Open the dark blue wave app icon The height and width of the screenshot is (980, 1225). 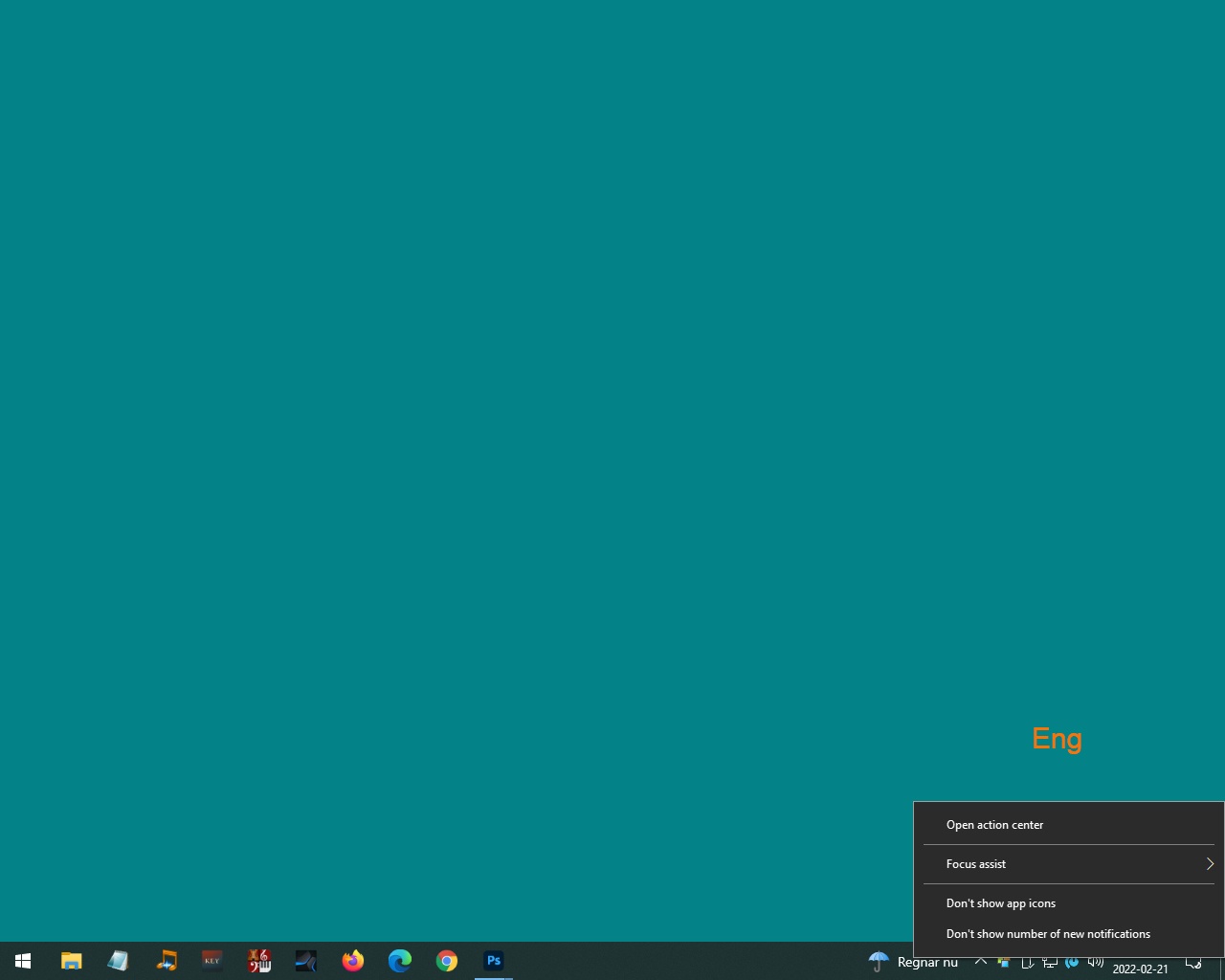(x=306, y=961)
